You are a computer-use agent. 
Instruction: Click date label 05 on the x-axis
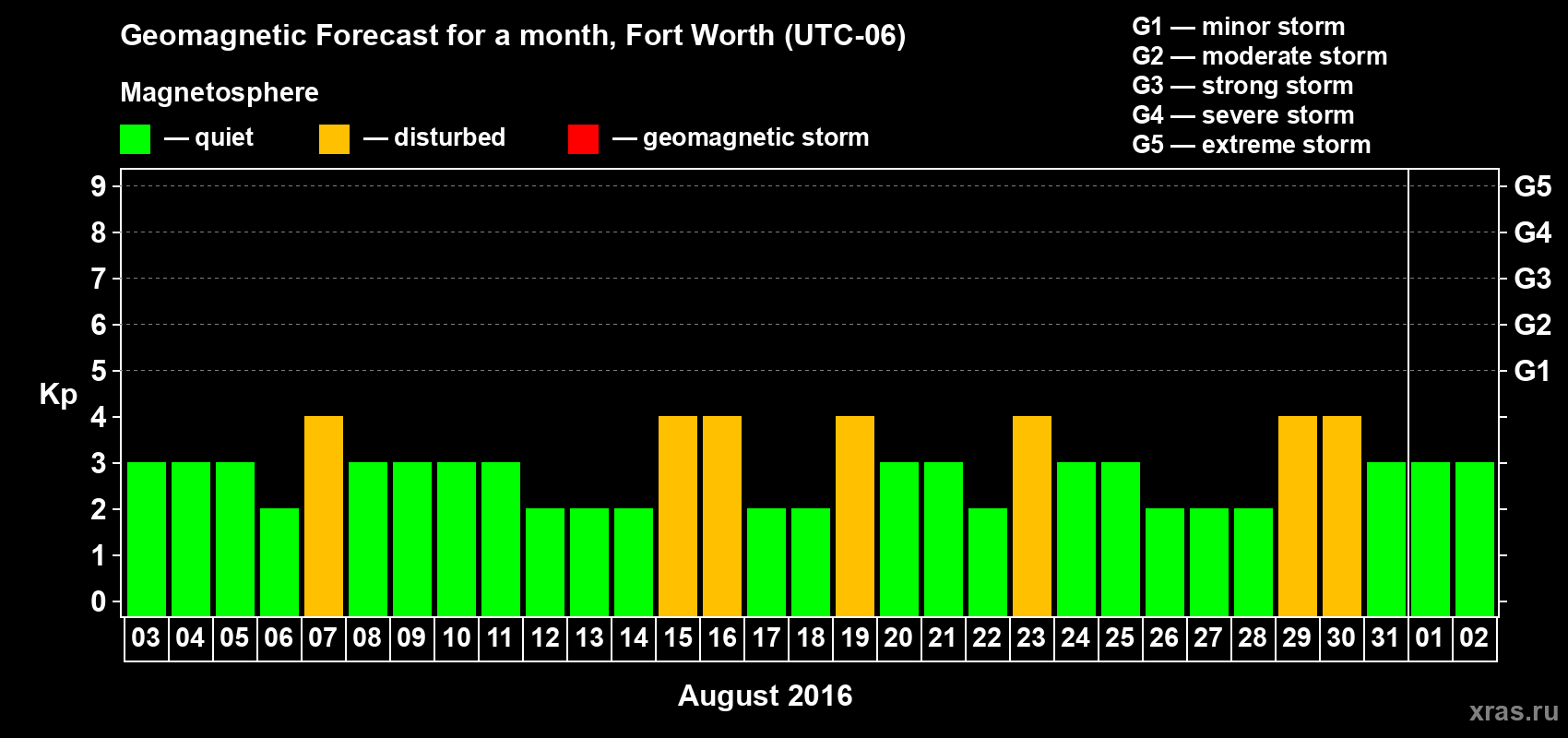[x=234, y=638]
